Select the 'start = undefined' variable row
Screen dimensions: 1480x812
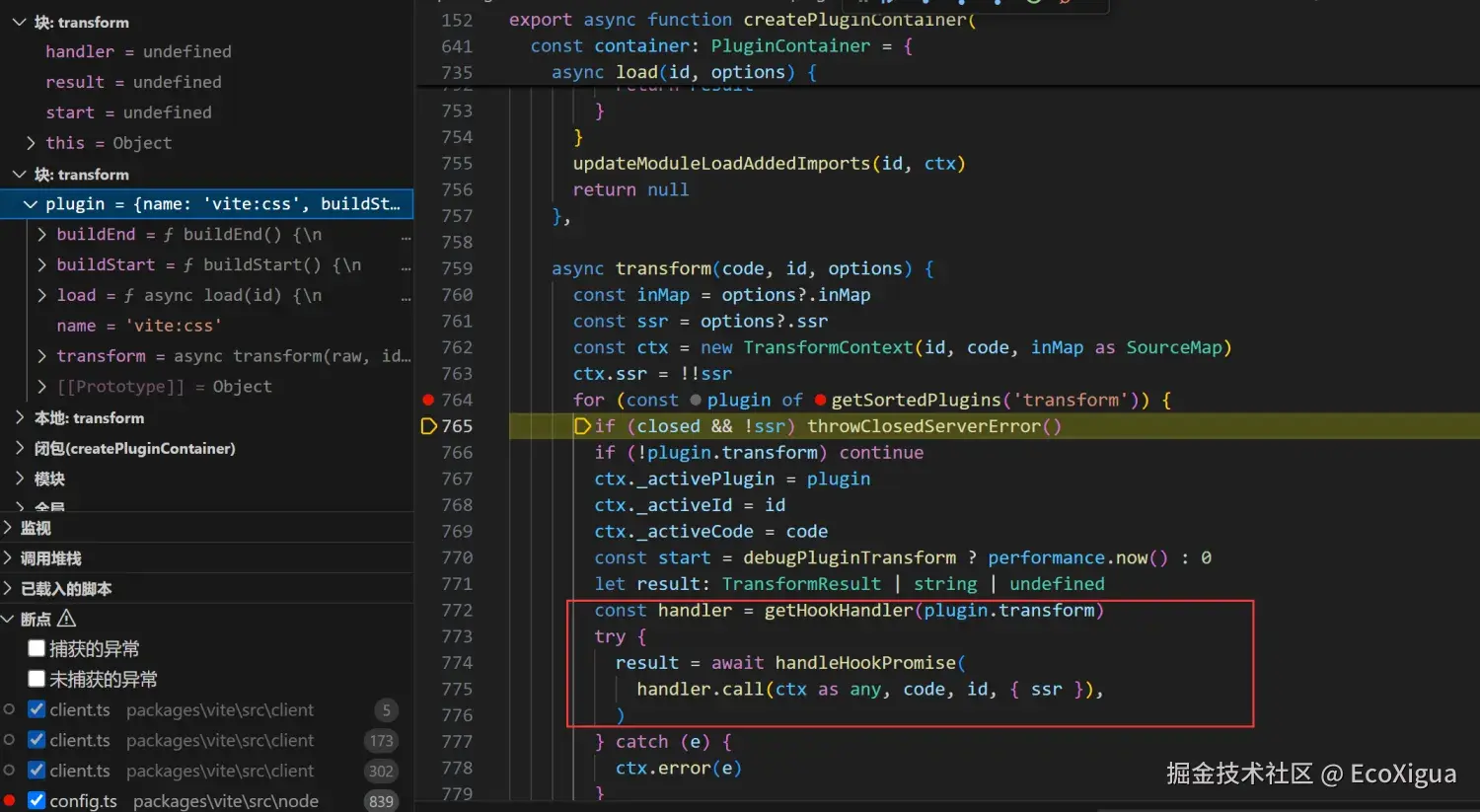coord(206,112)
